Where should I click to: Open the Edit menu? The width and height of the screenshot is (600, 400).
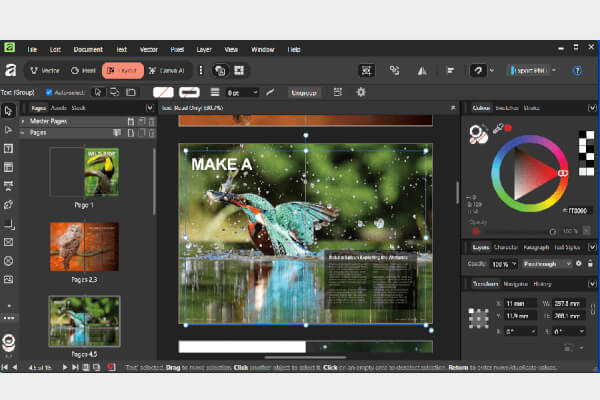[x=55, y=49]
